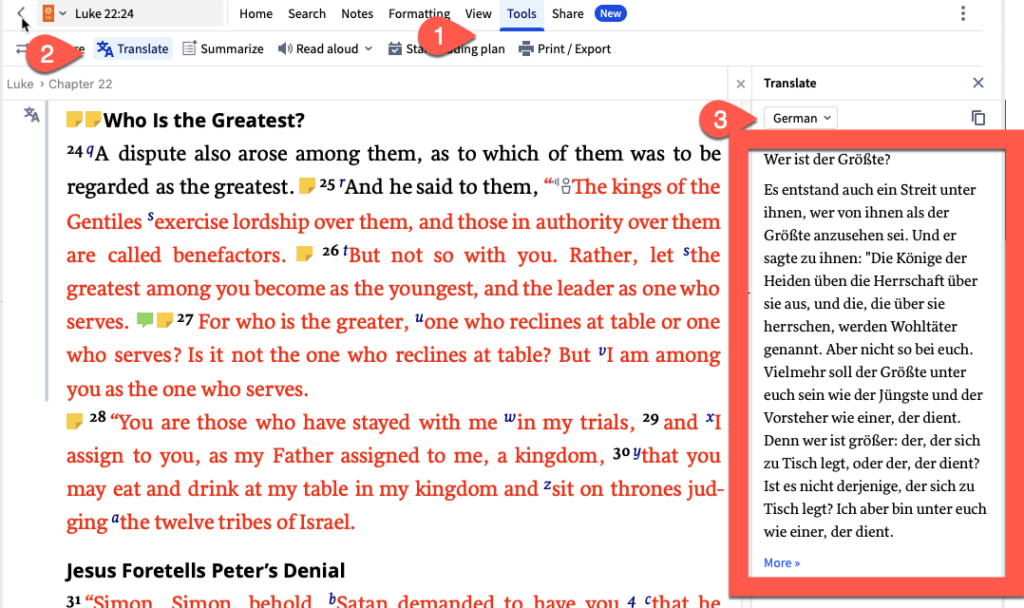1024x608 pixels.
Task: Switch to the Notes menu
Action: click(357, 14)
